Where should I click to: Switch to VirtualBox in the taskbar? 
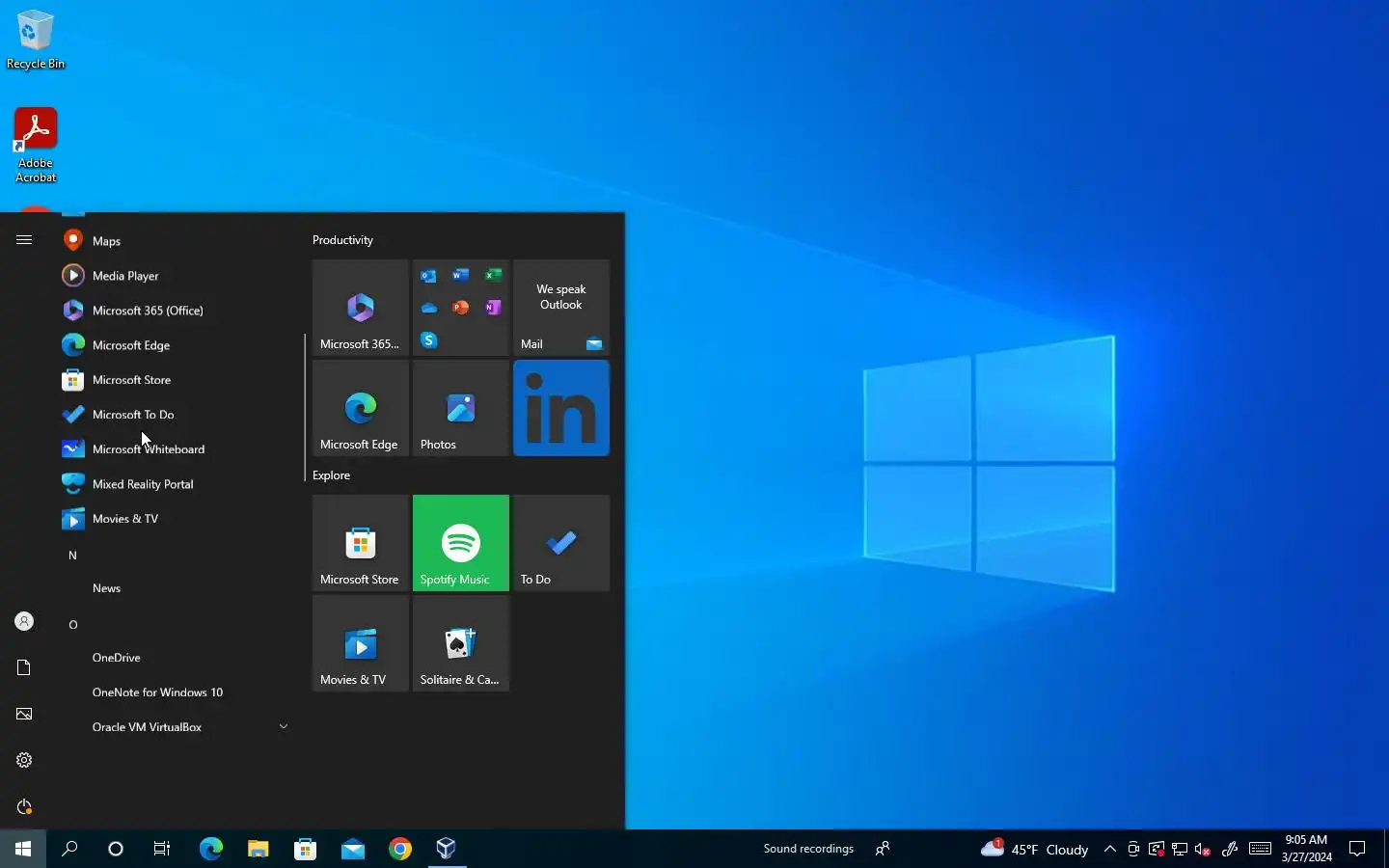(x=447, y=849)
